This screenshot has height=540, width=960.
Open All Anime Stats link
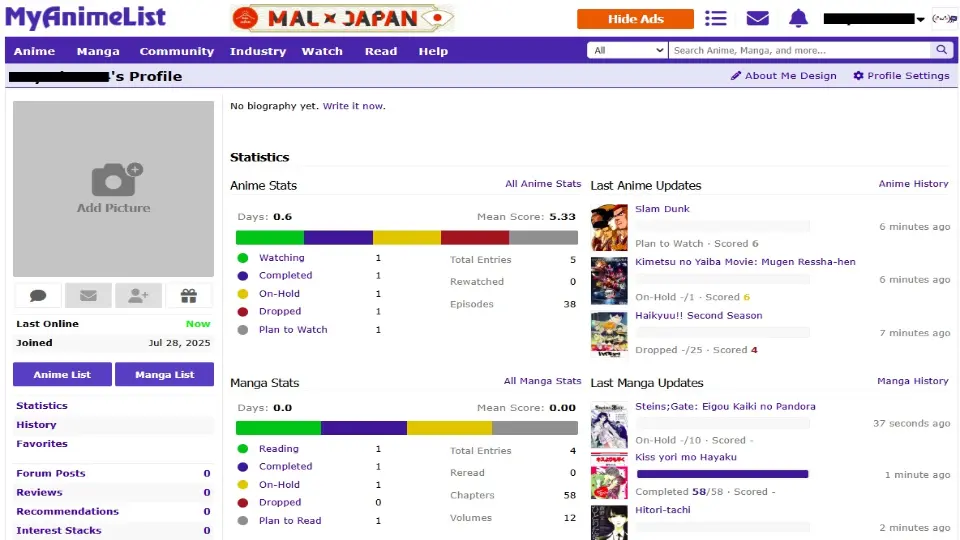[x=543, y=184]
